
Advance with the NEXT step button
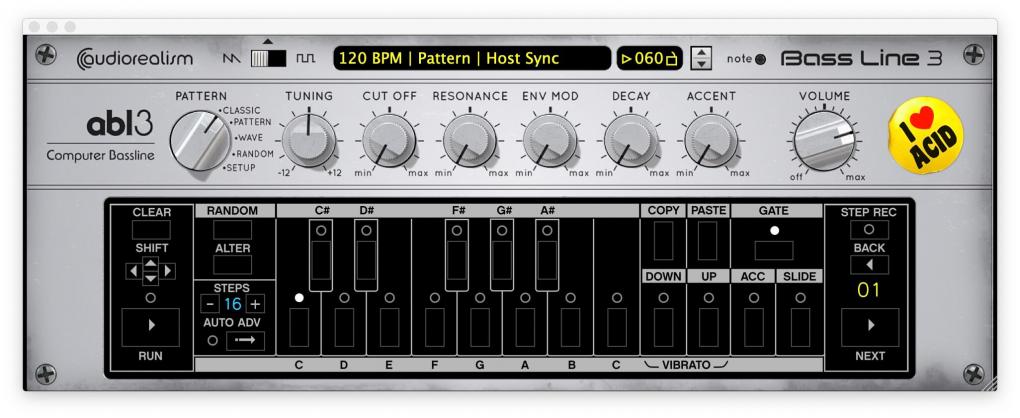point(870,327)
